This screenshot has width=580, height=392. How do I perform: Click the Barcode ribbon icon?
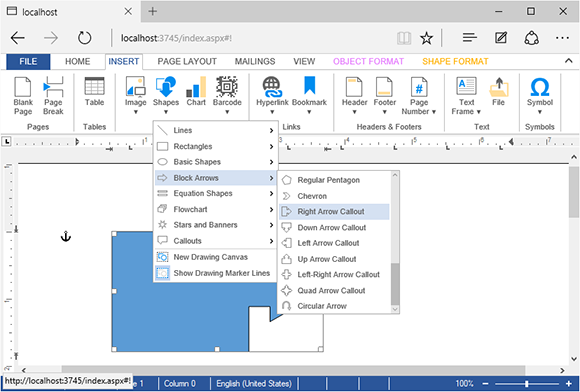point(227,95)
